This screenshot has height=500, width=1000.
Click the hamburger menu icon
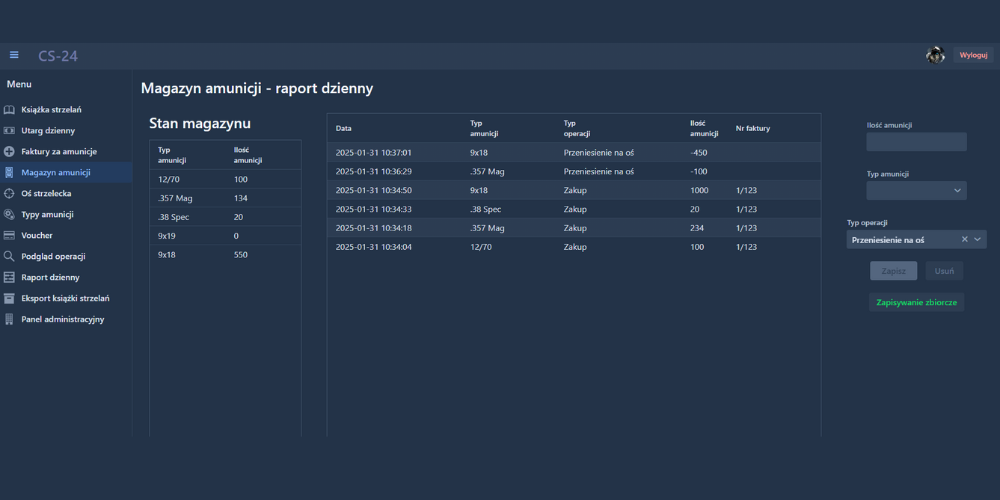point(14,55)
